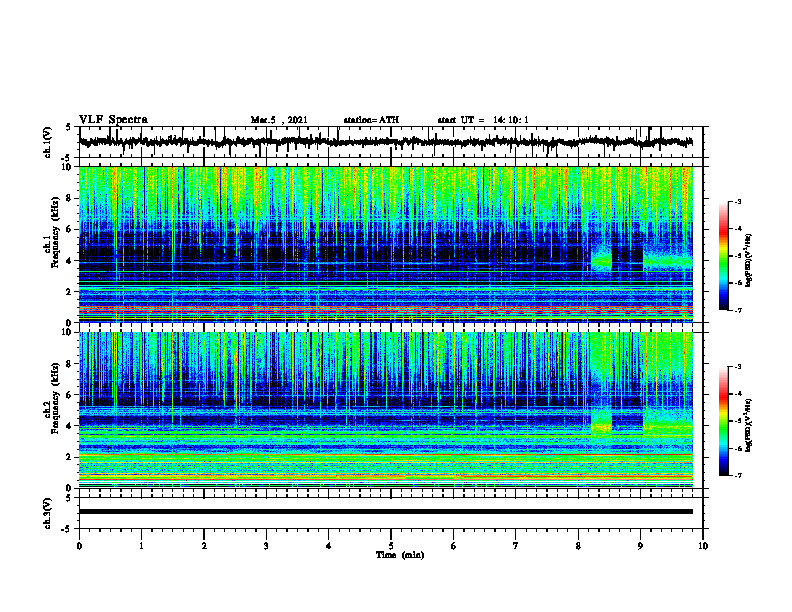Click the ch.1 spectrogram color scale bar
Viewport: 792px width, 612px height.
pos(723,256)
